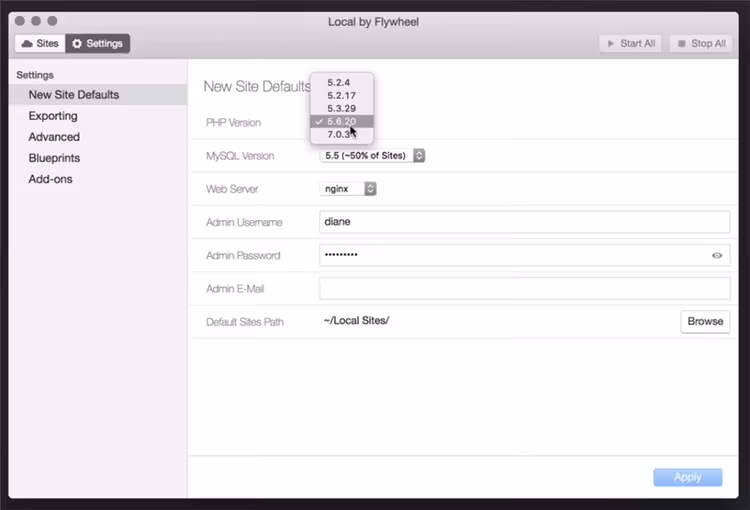Click the PHP Version label
Viewport: 750px width, 510px height.
pos(233,122)
